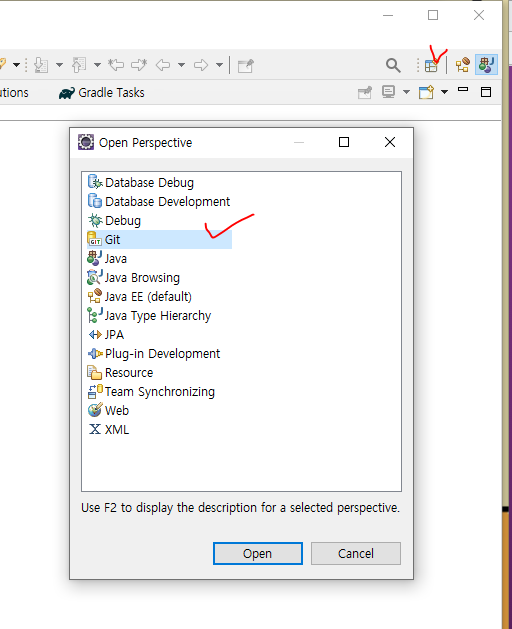Click the Open Console icon
The image size is (512, 629).
pyautogui.click(x=426, y=92)
